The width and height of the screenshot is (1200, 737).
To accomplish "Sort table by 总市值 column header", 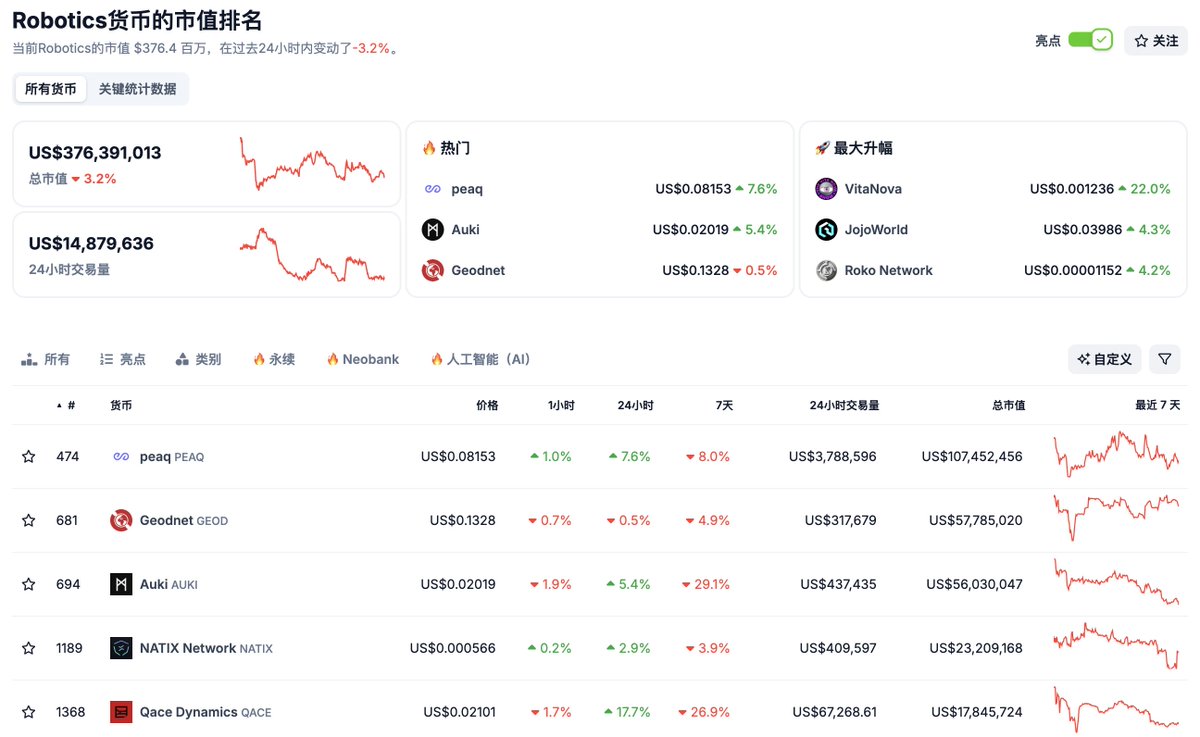I will click(1008, 405).
